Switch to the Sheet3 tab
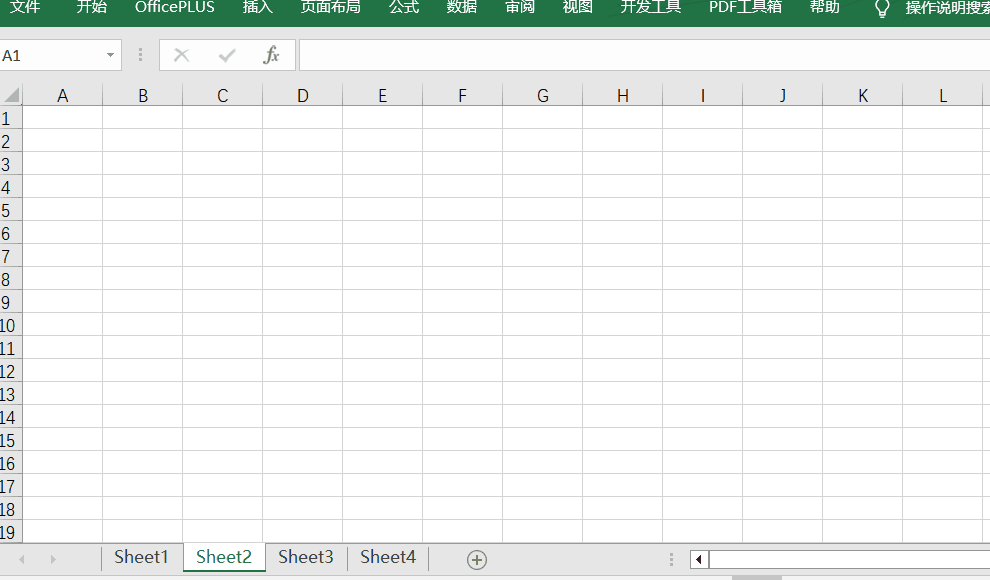Viewport: 990px width, 580px height. click(306, 557)
